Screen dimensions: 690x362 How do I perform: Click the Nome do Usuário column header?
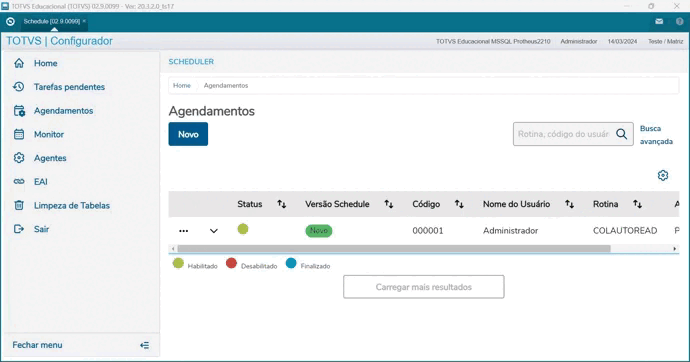pos(517,204)
